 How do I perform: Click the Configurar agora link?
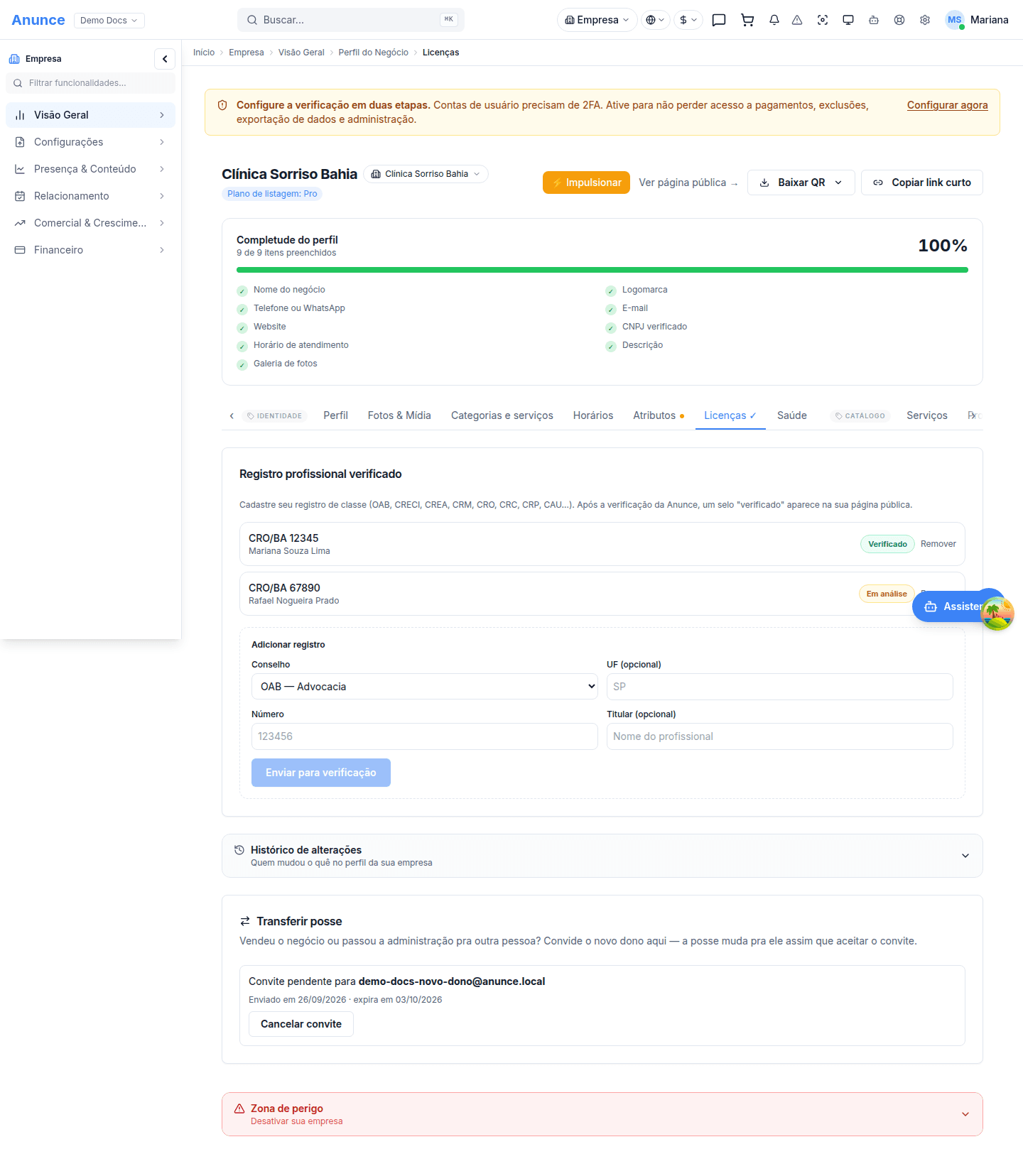(948, 105)
